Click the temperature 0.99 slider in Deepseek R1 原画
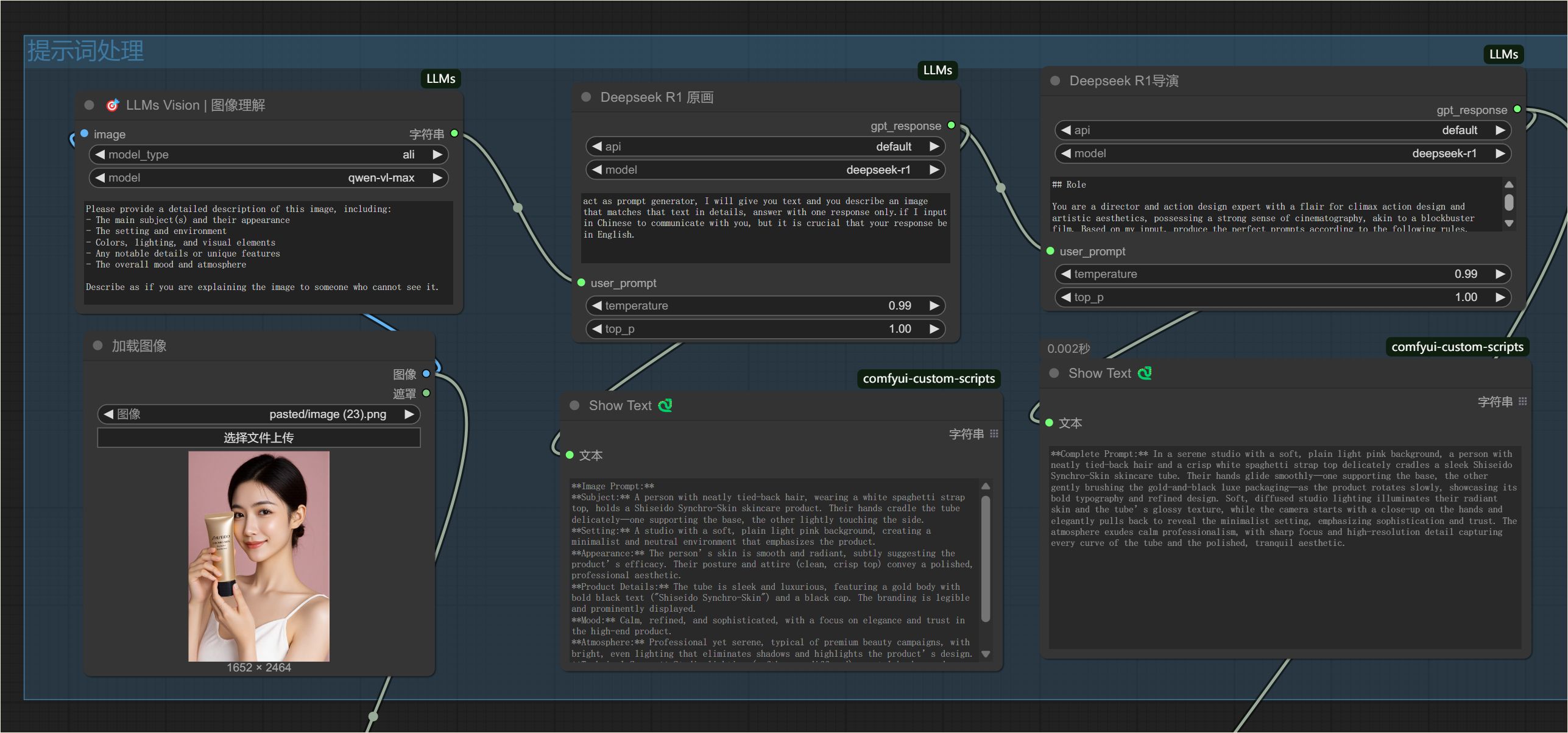The height and width of the screenshot is (733, 1568). coord(765,305)
